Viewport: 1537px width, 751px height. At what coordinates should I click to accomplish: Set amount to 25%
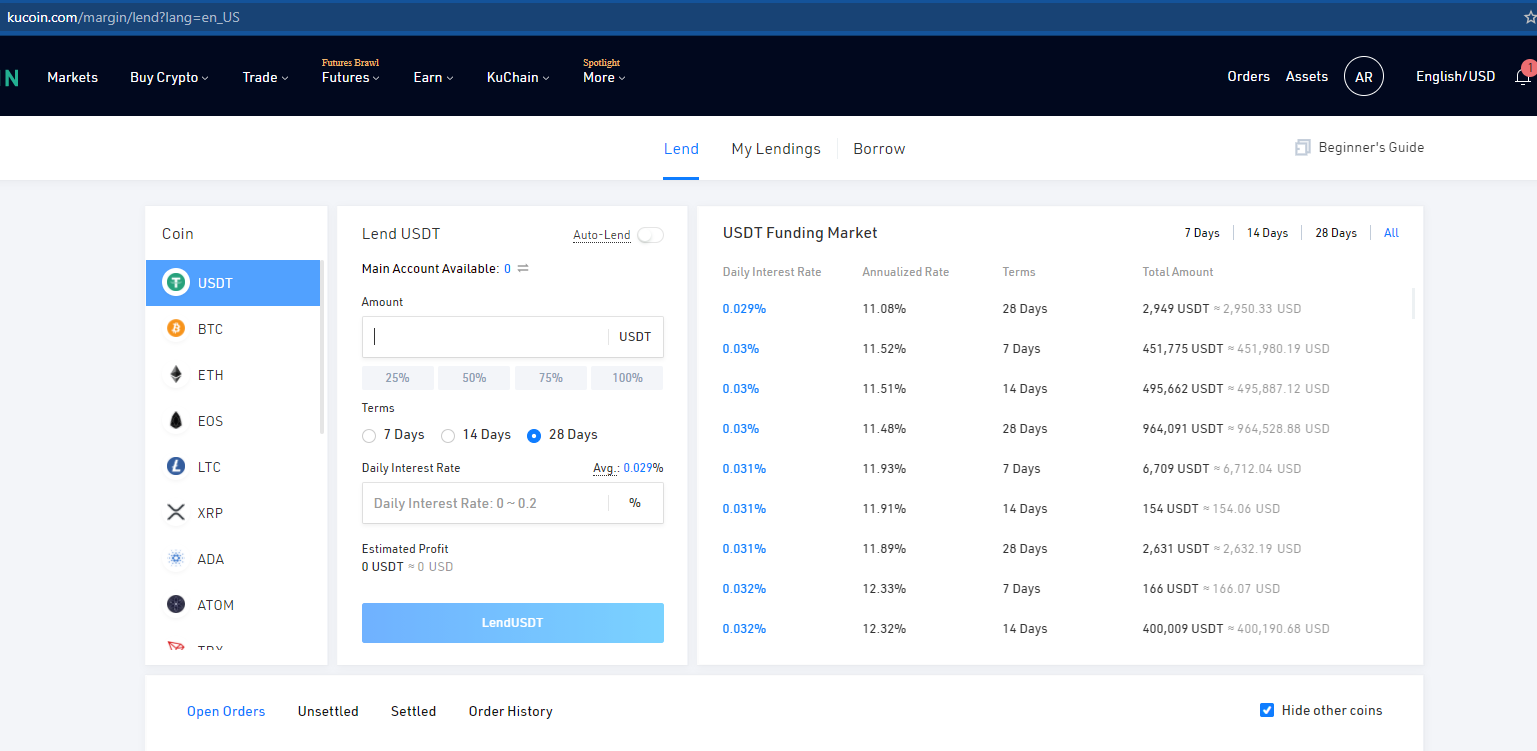pyautogui.click(x=398, y=378)
